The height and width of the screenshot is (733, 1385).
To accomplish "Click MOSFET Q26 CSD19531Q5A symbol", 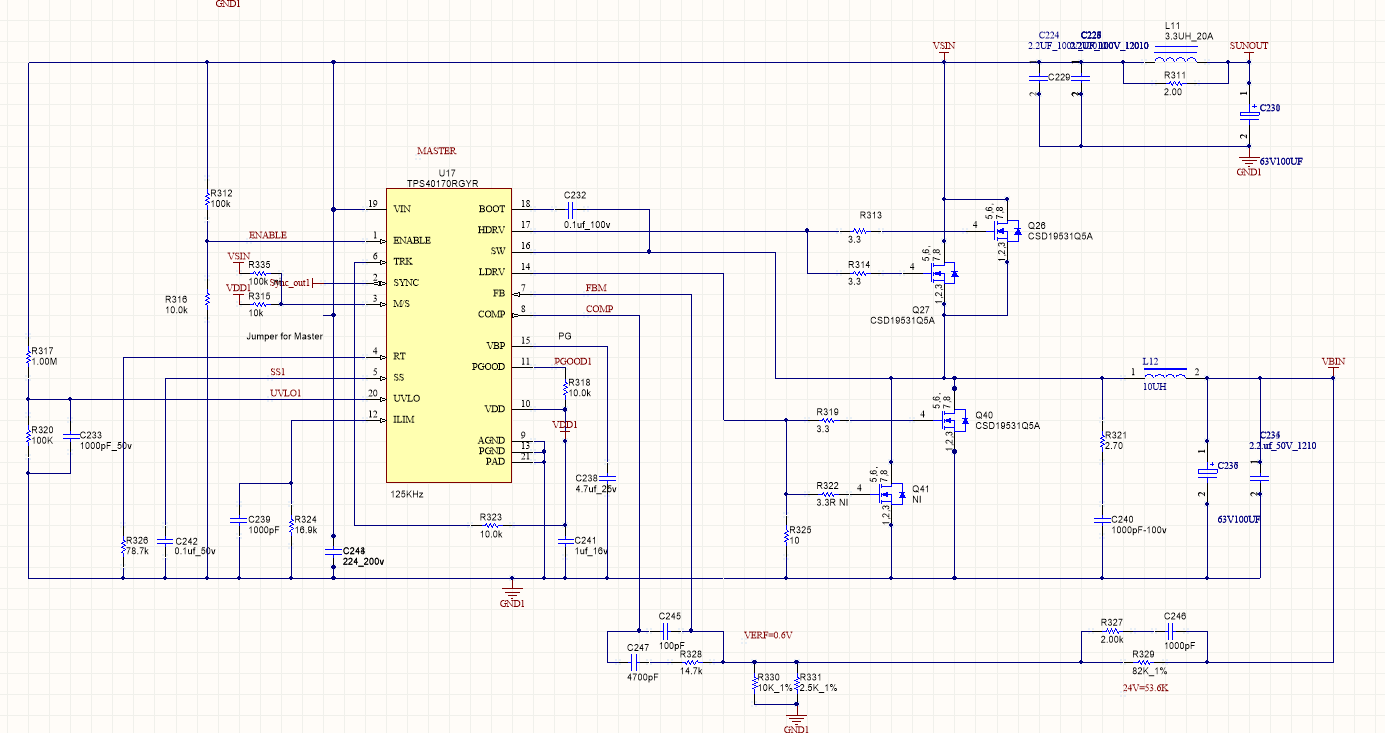I will click(1004, 231).
